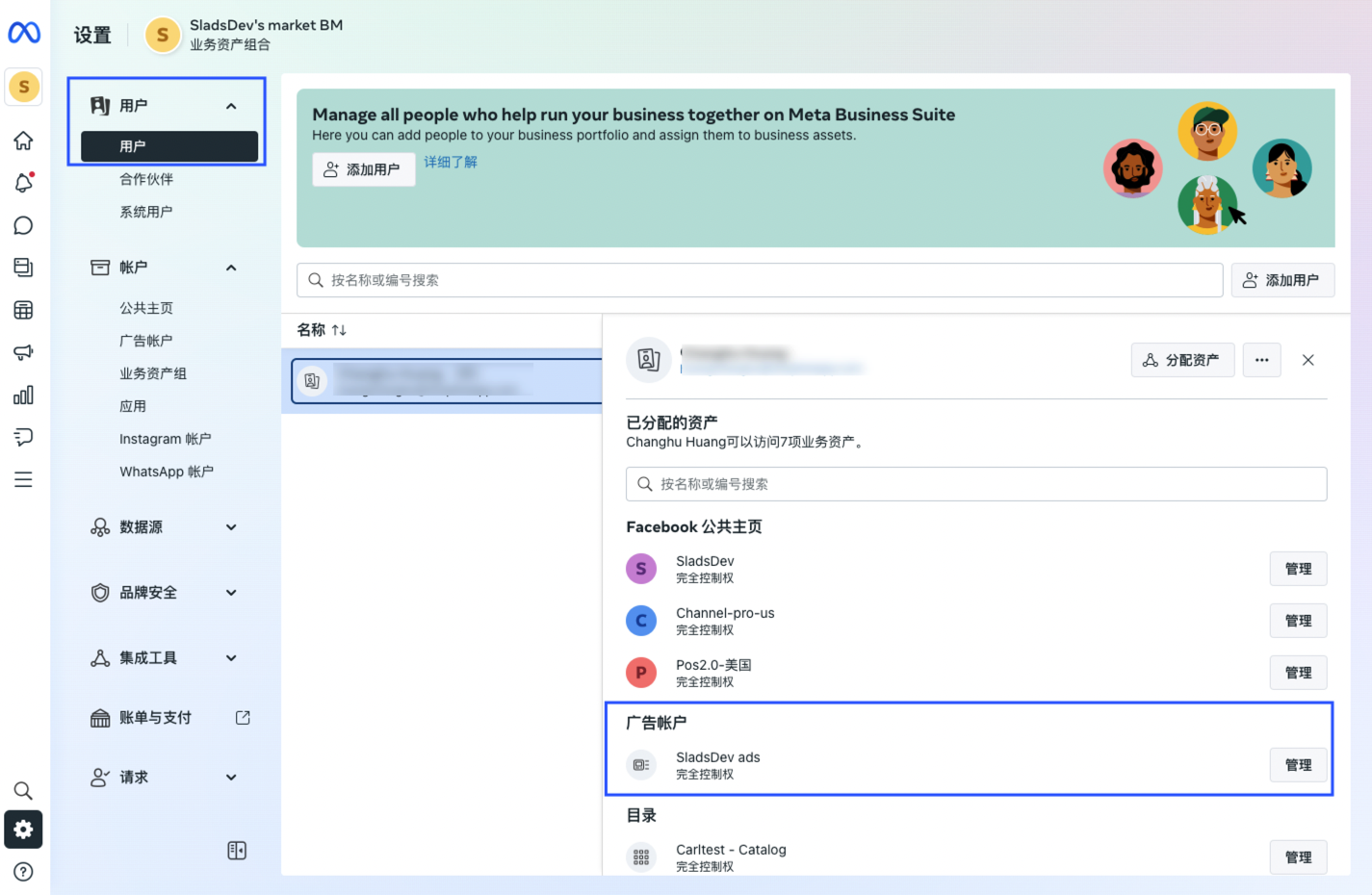Toggle the sidebar collapse panel icon

click(237, 851)
